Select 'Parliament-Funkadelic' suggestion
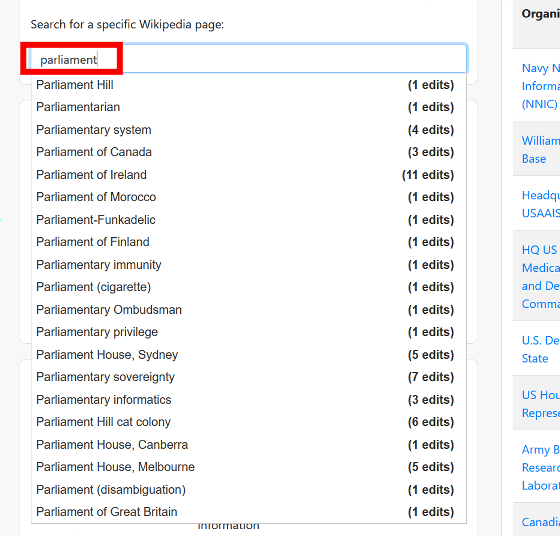This screenshot has height=536, width=560. (x=249, y=220)
